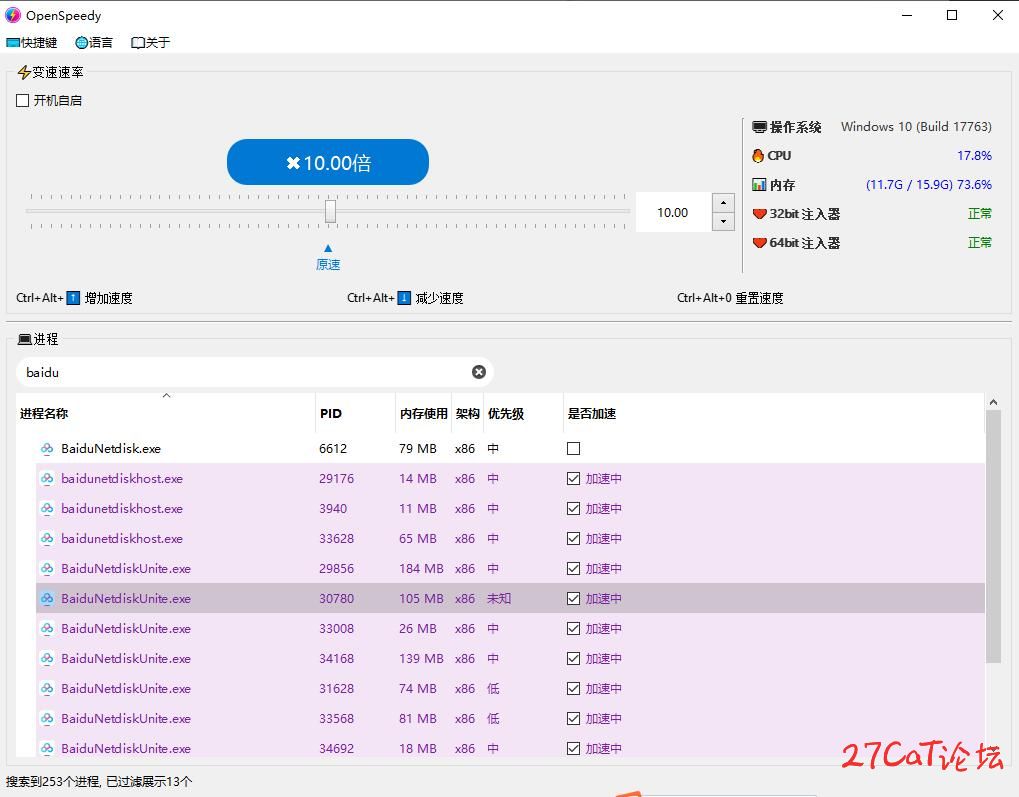
Task: Decrease speed with the spinner down arrow
Action: (x=723, y=222)
